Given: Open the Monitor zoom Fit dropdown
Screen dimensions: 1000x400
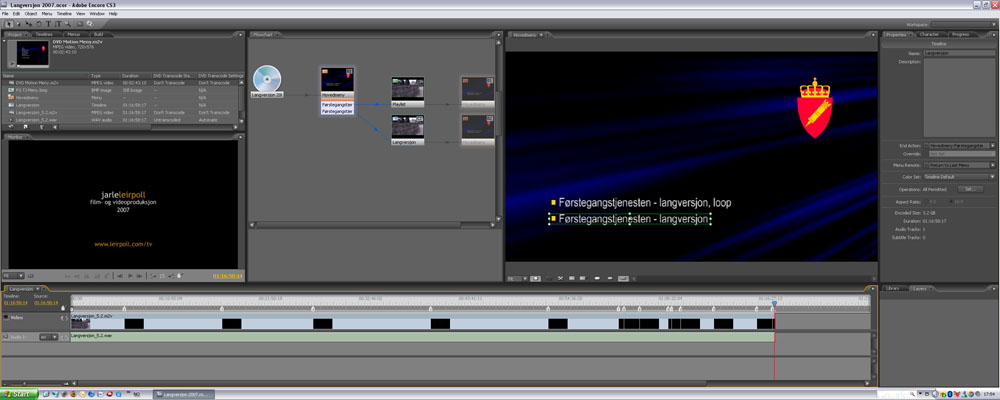Looking at the screenshot, I should 13,276.
